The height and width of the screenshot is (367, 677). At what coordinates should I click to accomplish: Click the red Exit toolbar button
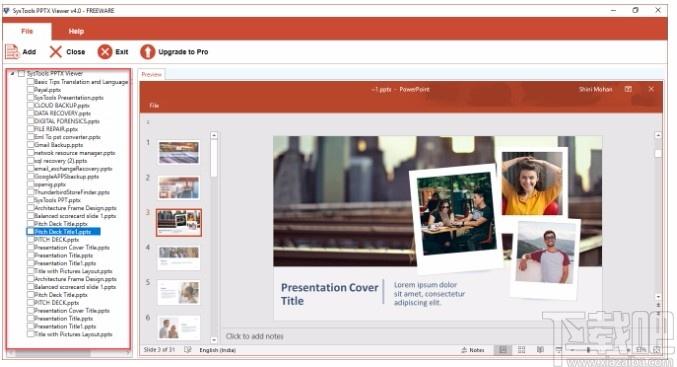click(x=113, y=52)
